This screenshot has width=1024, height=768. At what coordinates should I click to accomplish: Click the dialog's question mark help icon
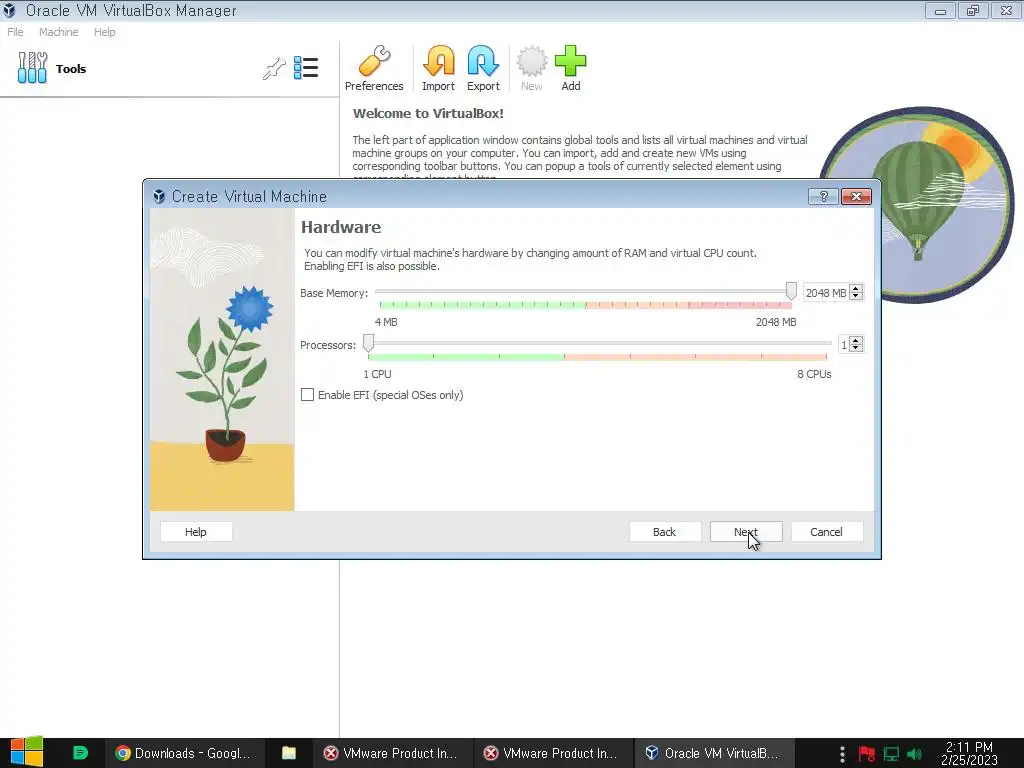click(823, 197)
